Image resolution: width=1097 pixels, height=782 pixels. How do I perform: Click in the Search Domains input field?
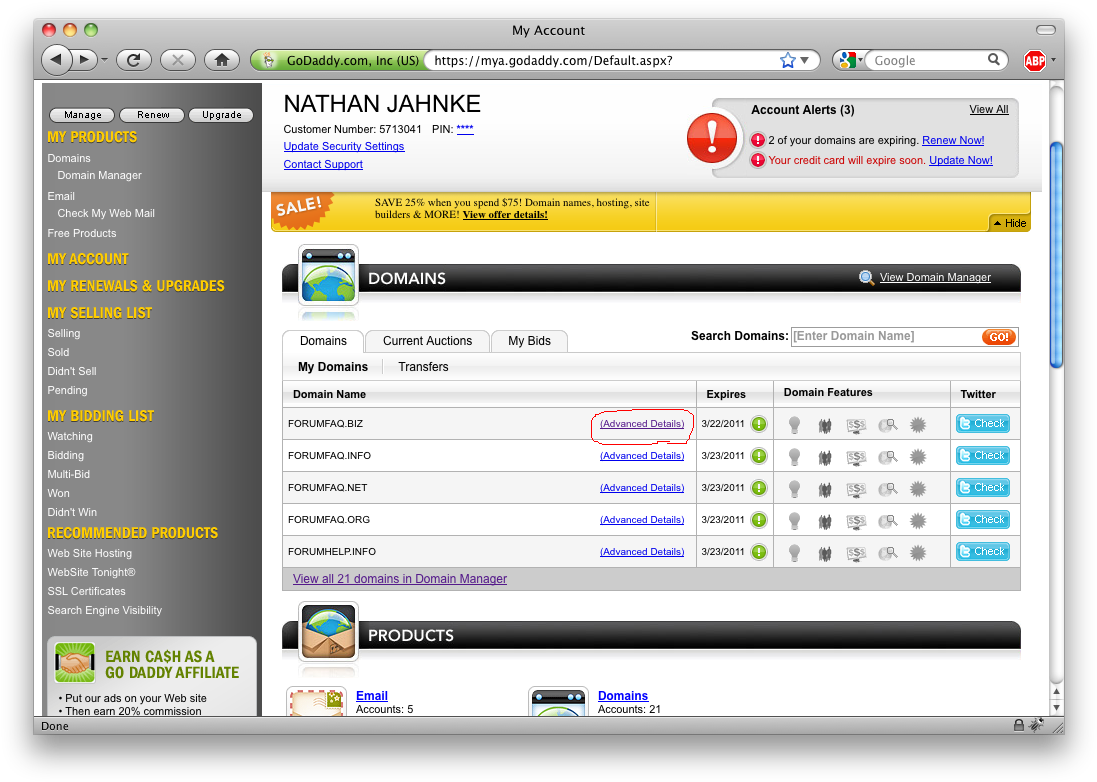886,336
